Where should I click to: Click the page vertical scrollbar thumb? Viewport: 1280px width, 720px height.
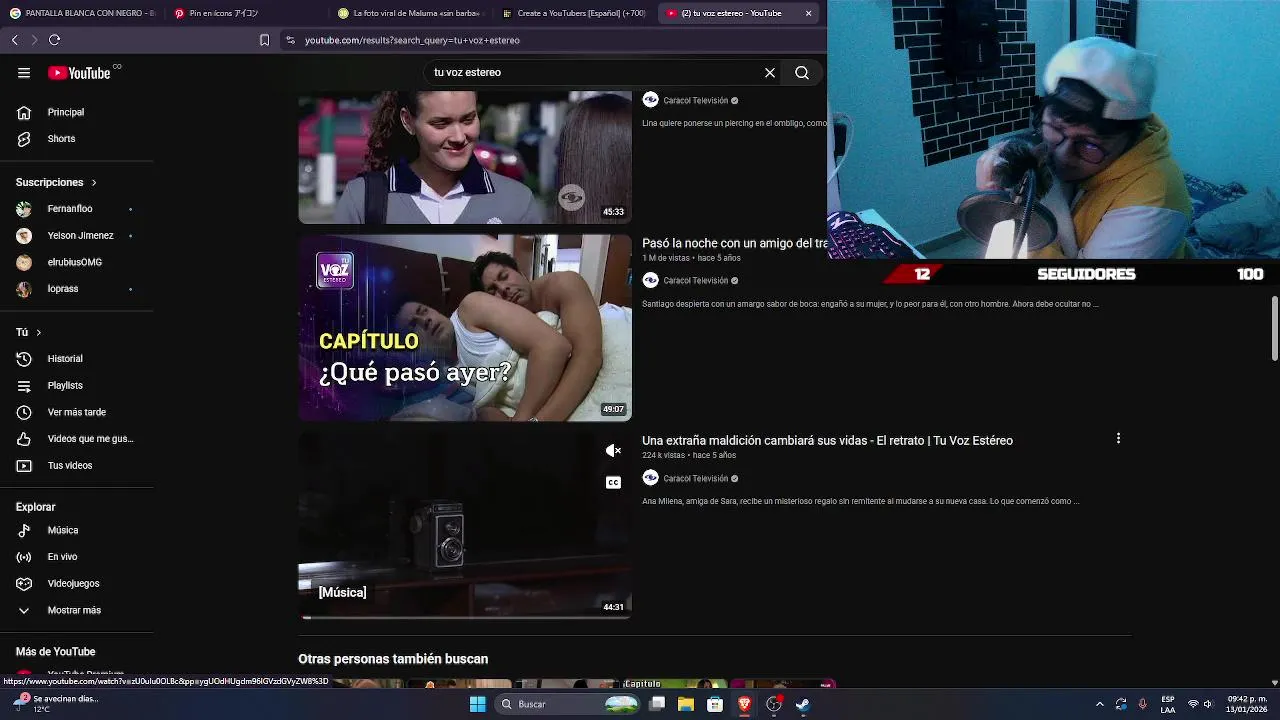1274,328
